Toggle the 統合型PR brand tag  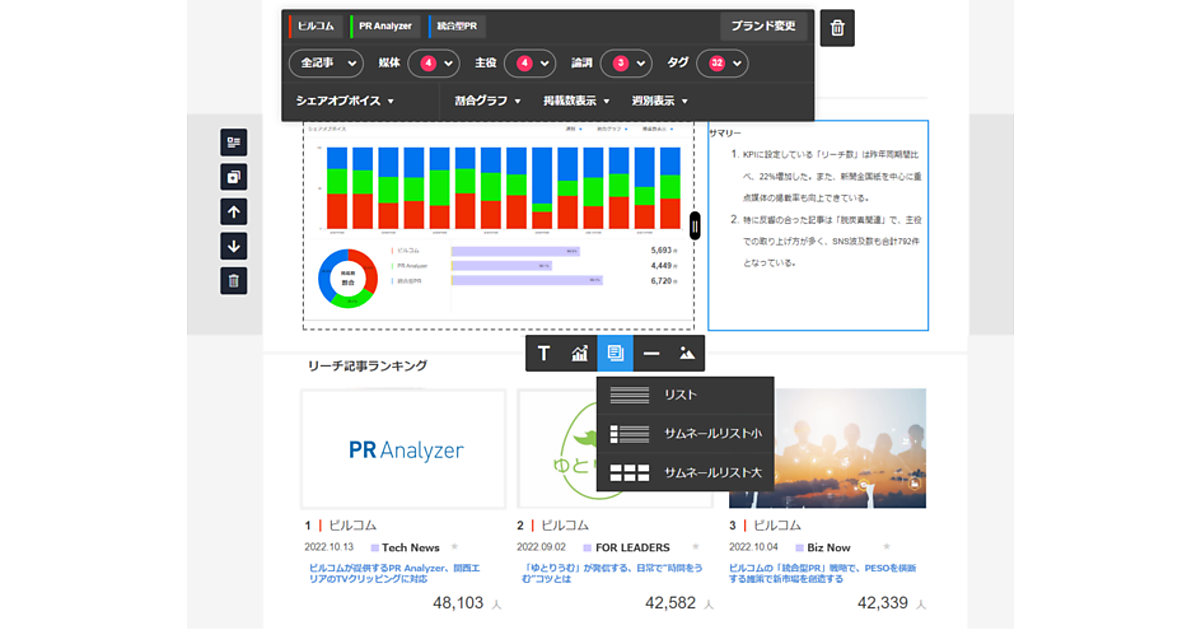(458, 26)
